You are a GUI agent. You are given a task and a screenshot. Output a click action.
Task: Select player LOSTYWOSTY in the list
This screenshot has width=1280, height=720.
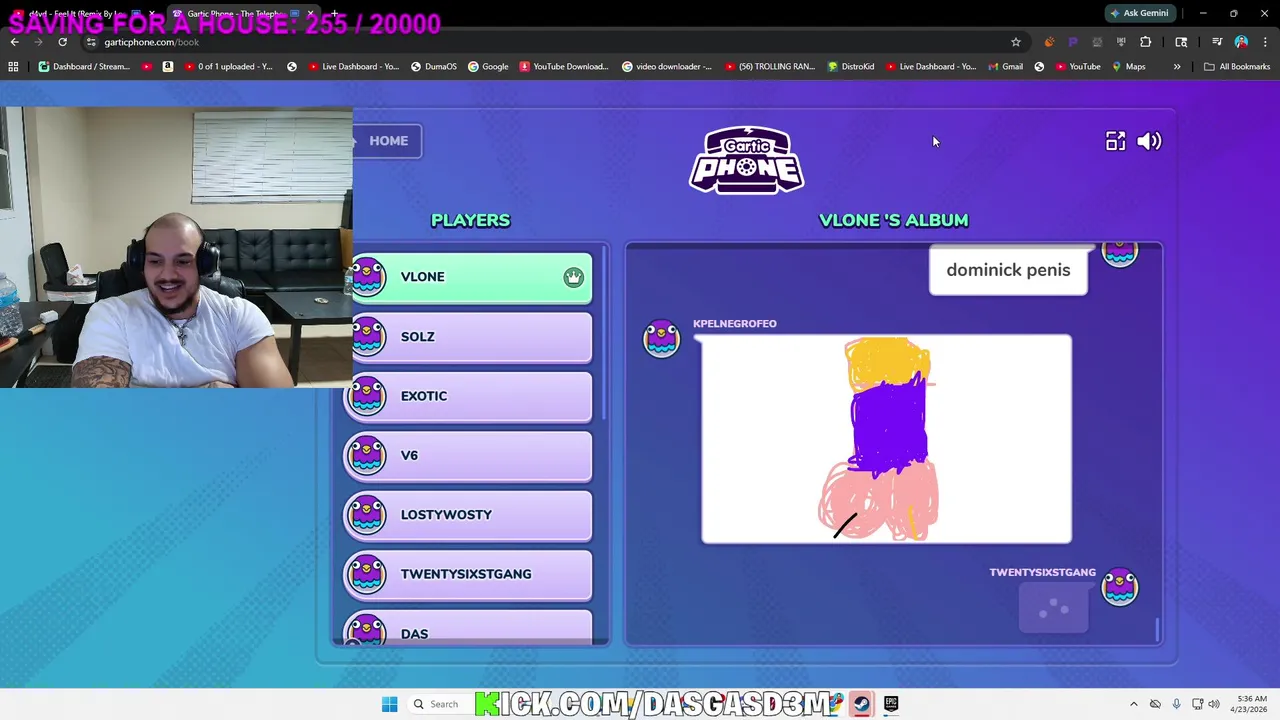point(470,515)
